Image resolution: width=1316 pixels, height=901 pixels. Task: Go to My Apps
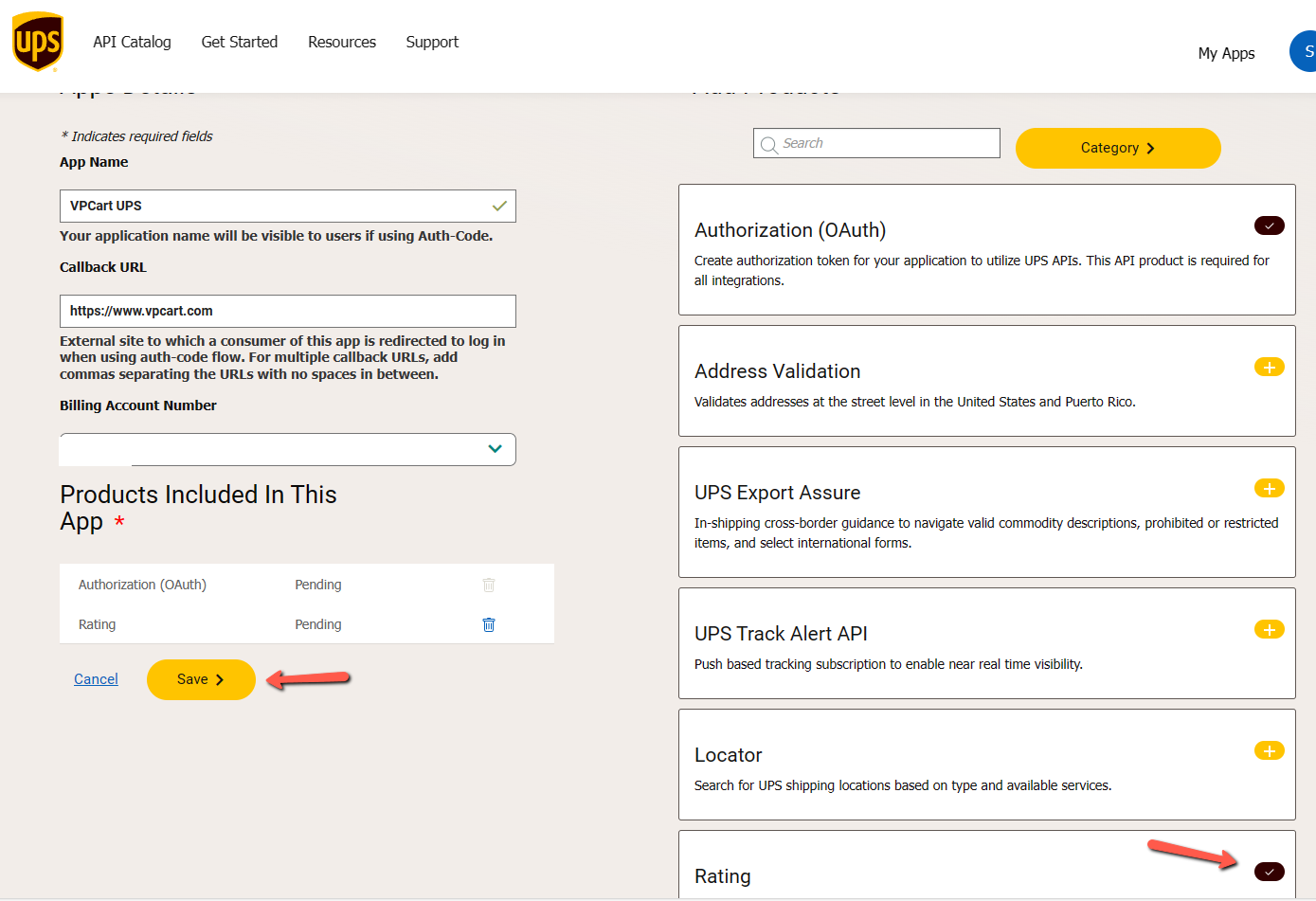coord(1226,53)
